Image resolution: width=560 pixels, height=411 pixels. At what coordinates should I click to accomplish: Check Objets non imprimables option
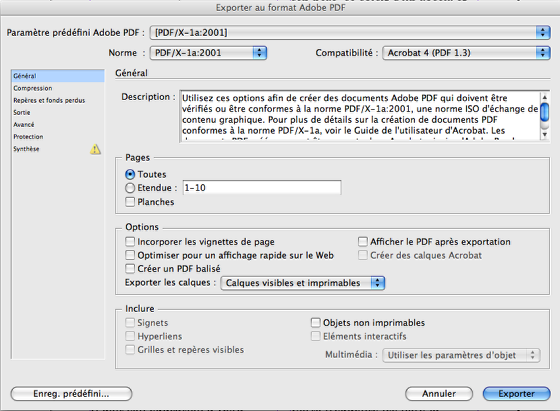click(316, 323)
